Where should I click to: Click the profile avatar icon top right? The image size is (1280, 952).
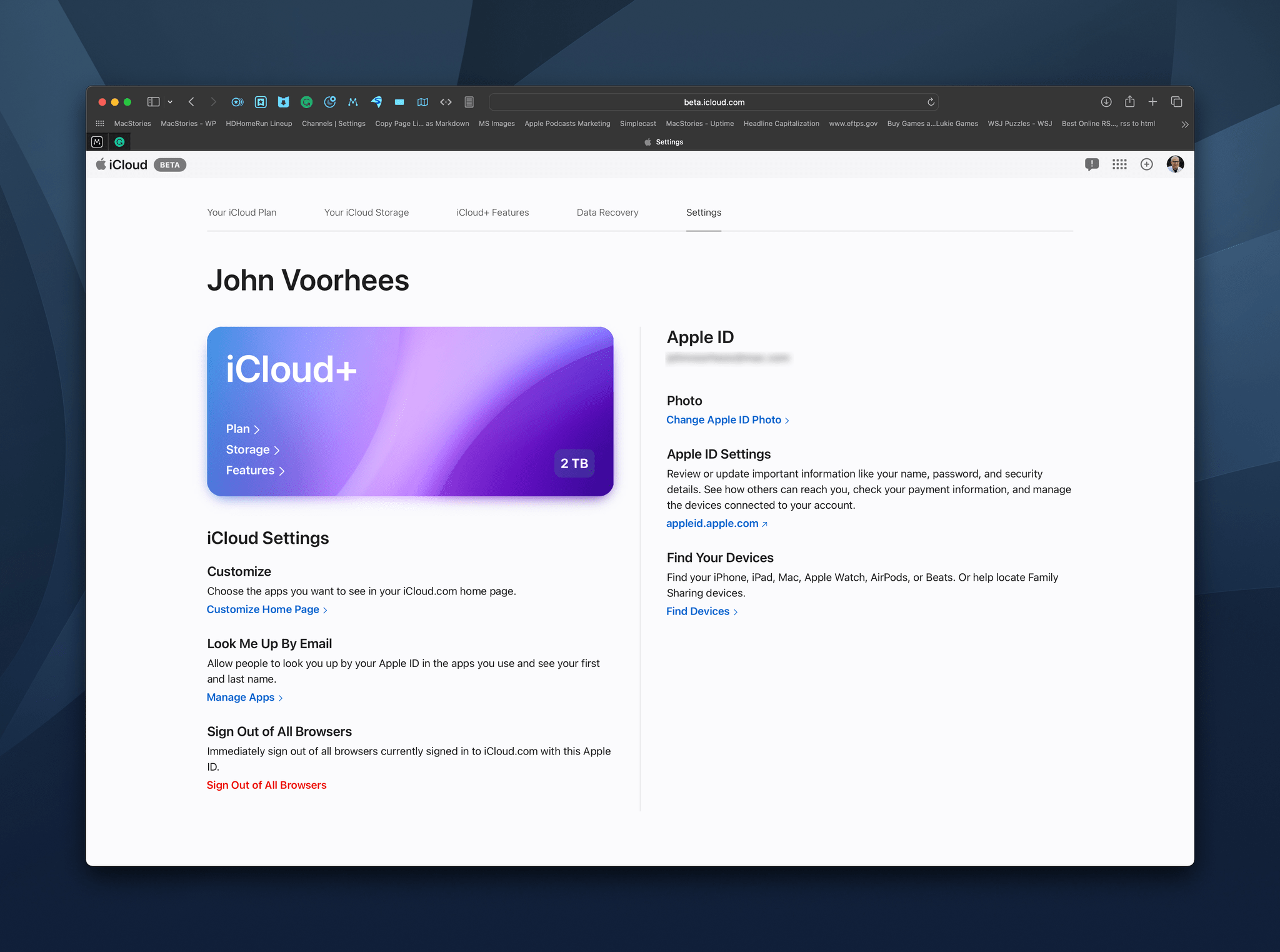tap(1176, 163)
